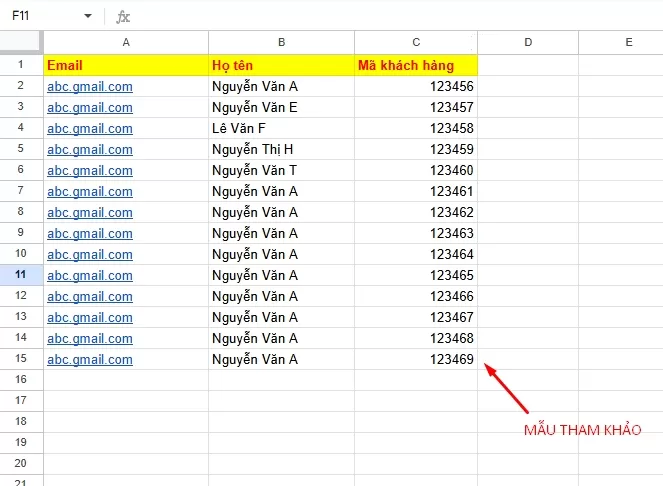Click the Name Box showing F11
Viewport: 663px width, 486px height.
point(21,16)
